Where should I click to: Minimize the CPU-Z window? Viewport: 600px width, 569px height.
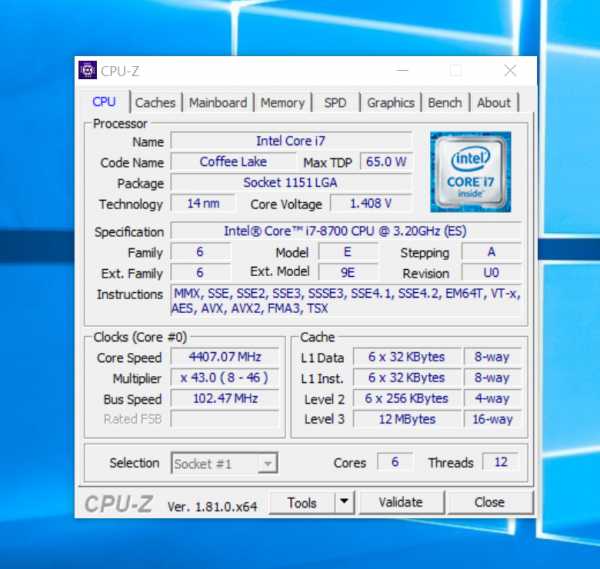(x=402, y=70)
